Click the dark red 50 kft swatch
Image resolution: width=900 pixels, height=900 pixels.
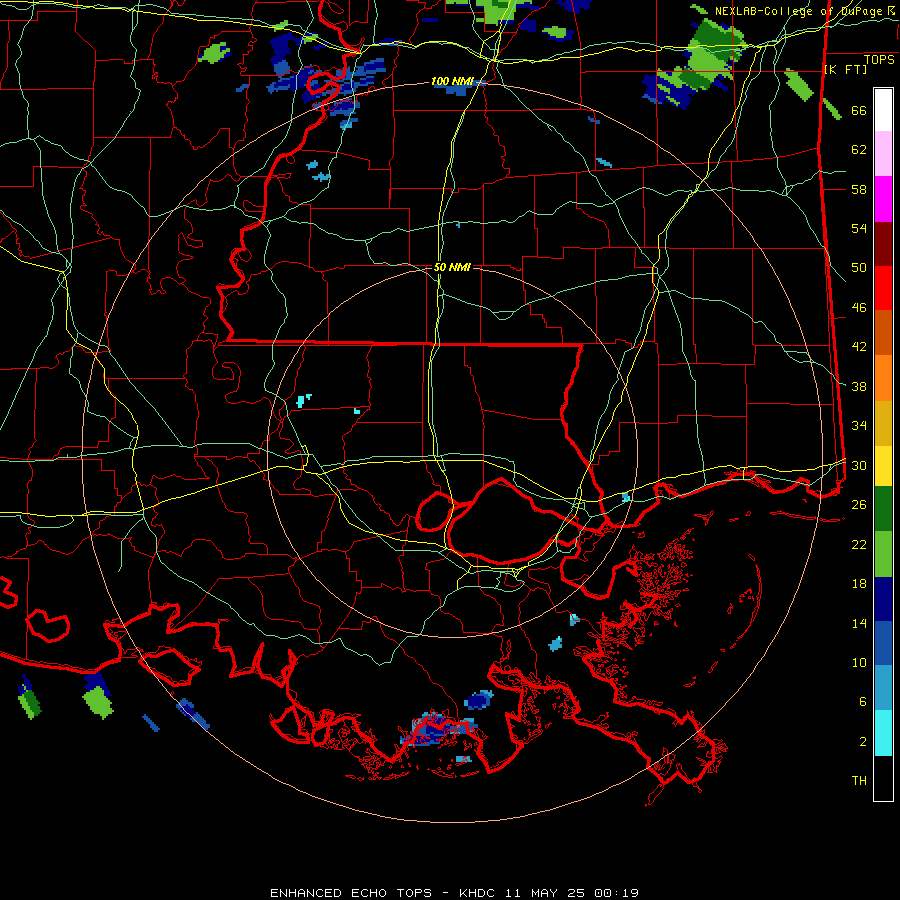click(x=883, y=244)
